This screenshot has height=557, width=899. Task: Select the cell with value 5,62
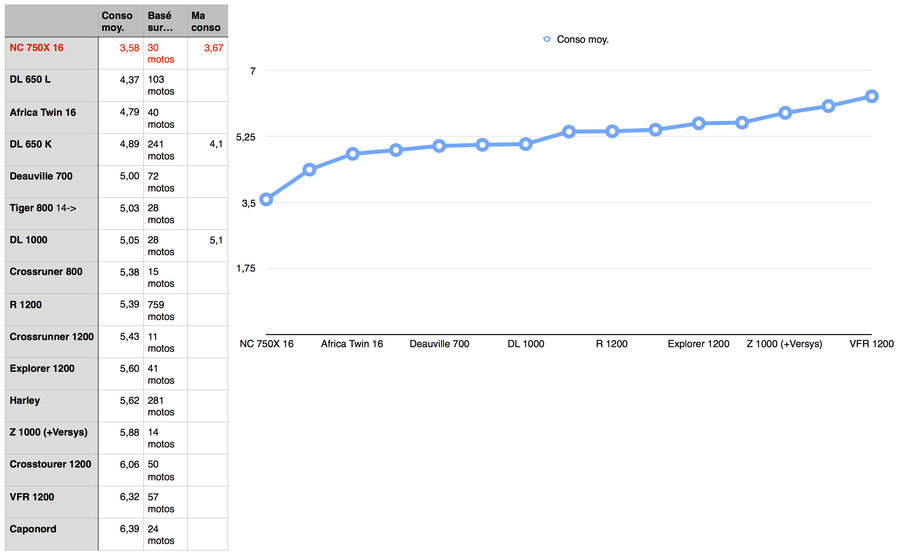[x=121, y=406]
